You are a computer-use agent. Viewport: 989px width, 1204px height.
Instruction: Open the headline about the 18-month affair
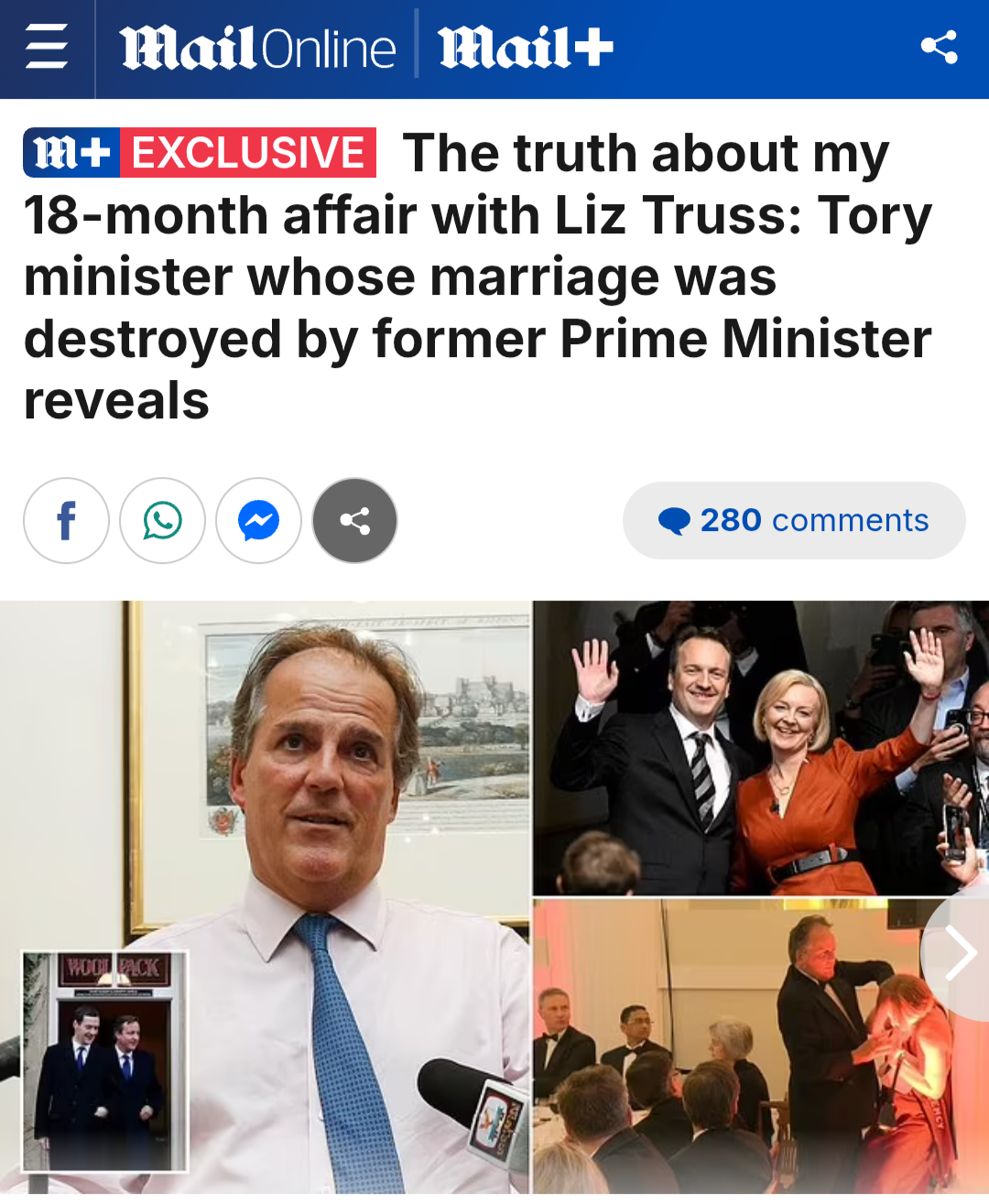click(x=478, y=277)
